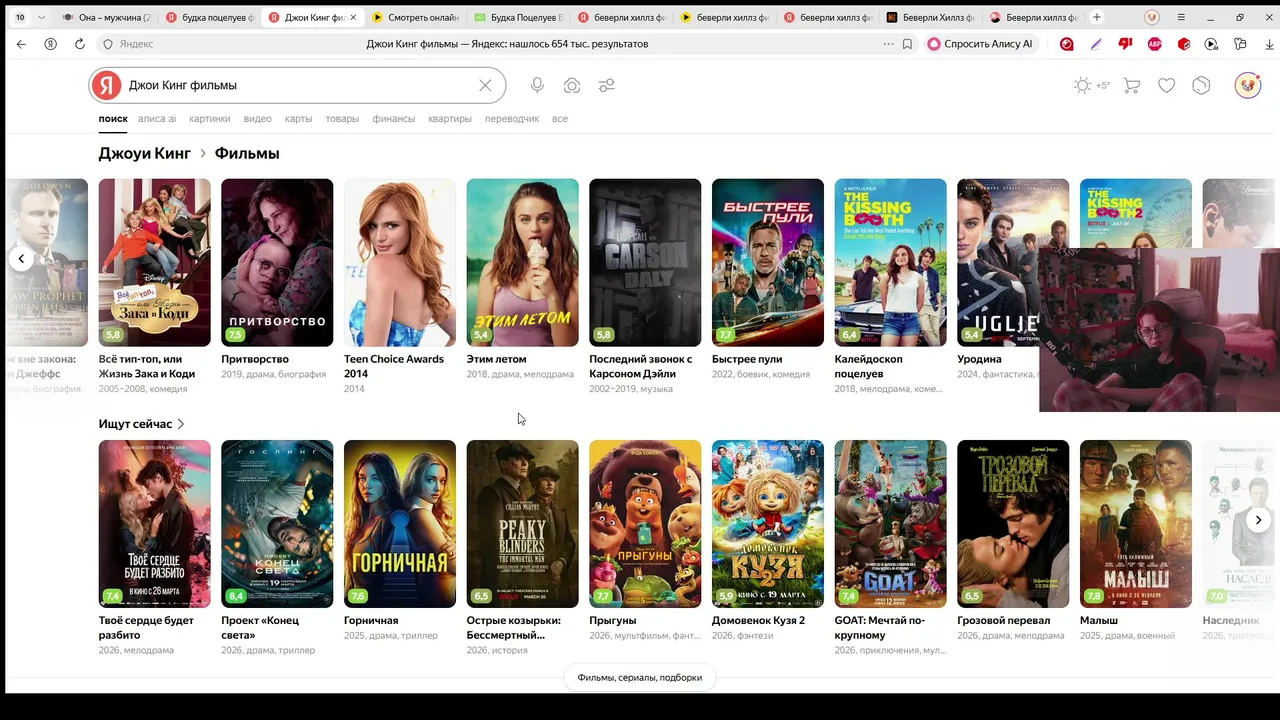Open the extensions puzzle icon
Screen dimensions: 1280x720
(x=1241, y=44)
